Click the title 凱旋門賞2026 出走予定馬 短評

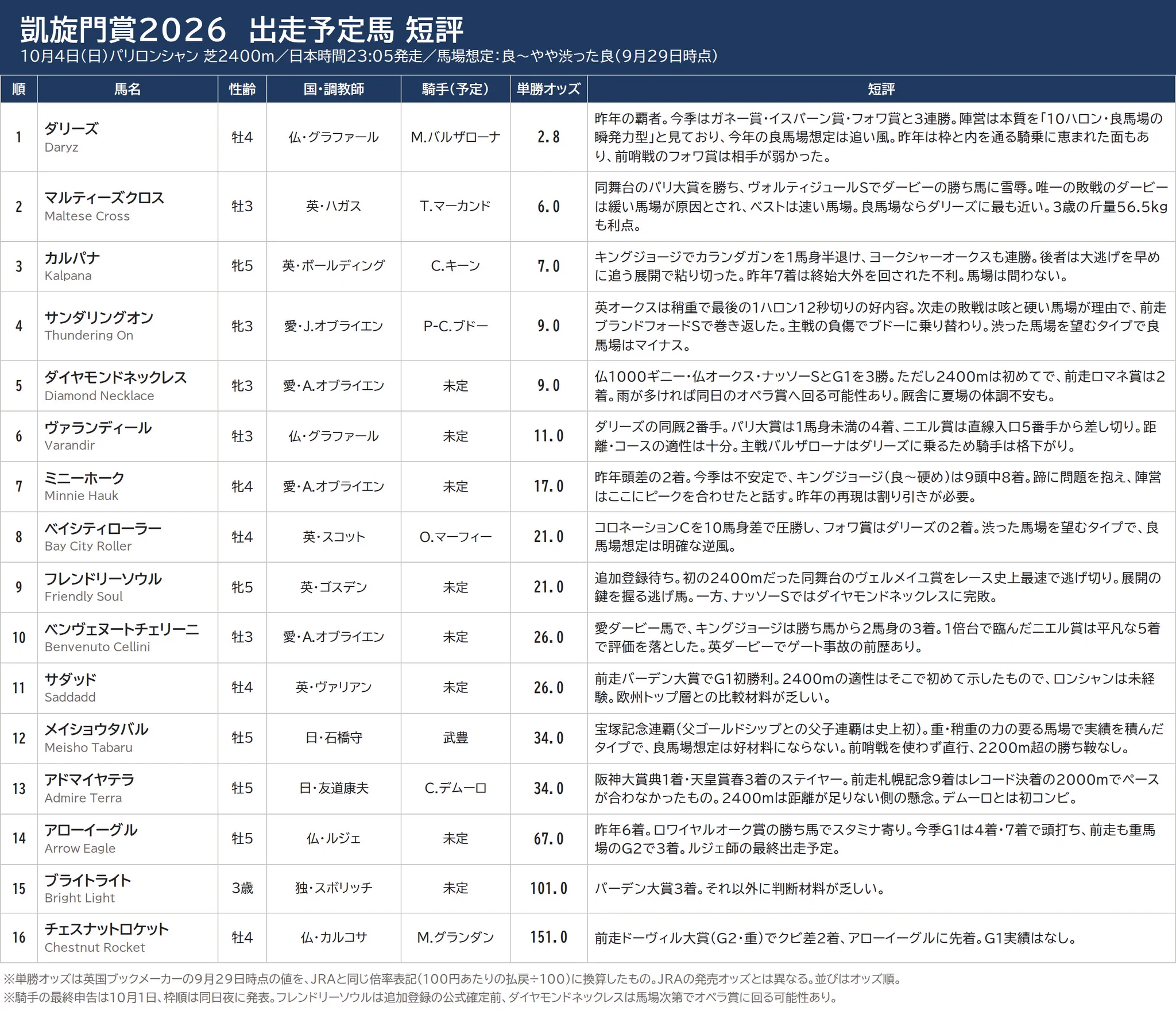coord(241,30)
